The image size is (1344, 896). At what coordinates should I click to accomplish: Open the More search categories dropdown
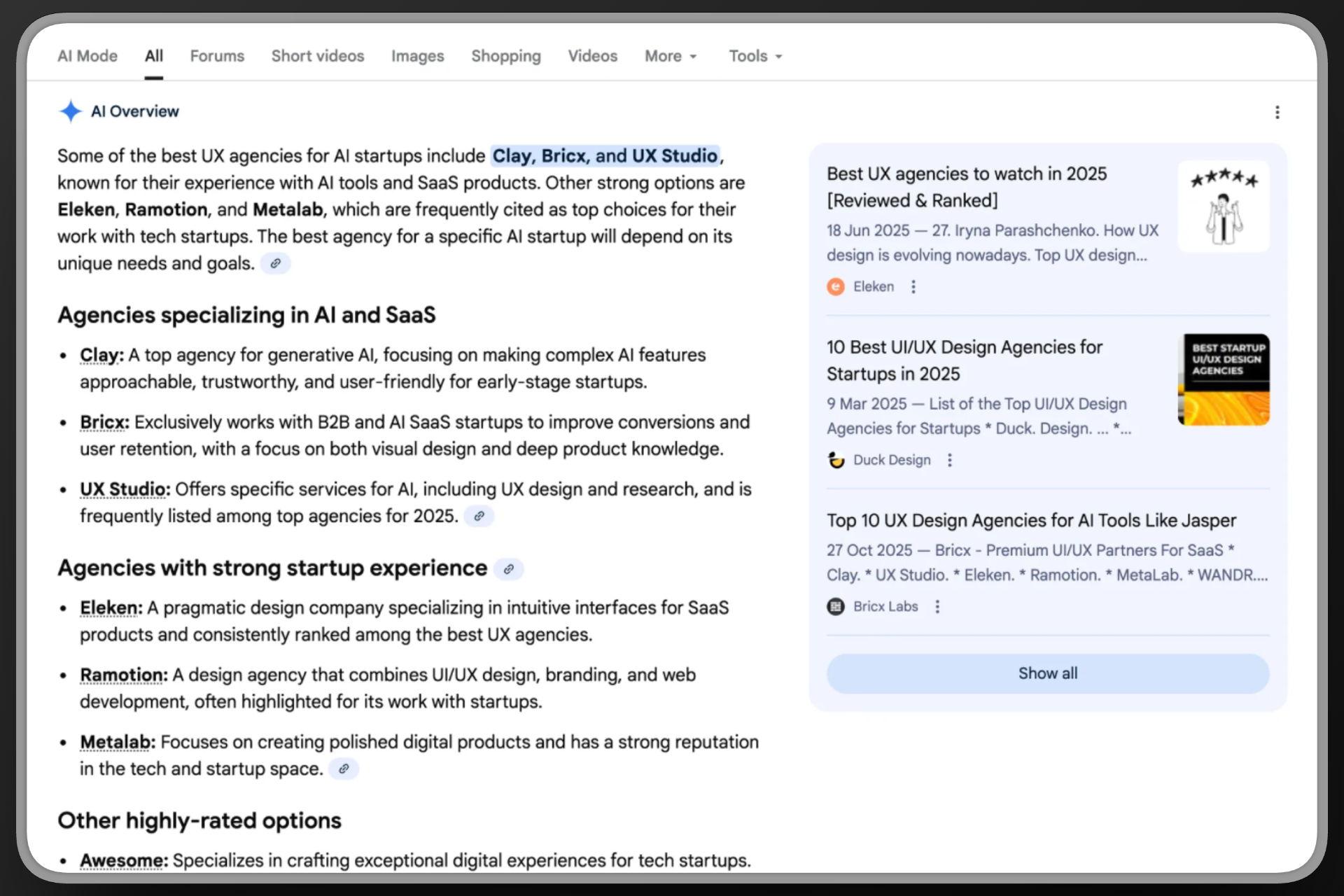tap(670, 56)
